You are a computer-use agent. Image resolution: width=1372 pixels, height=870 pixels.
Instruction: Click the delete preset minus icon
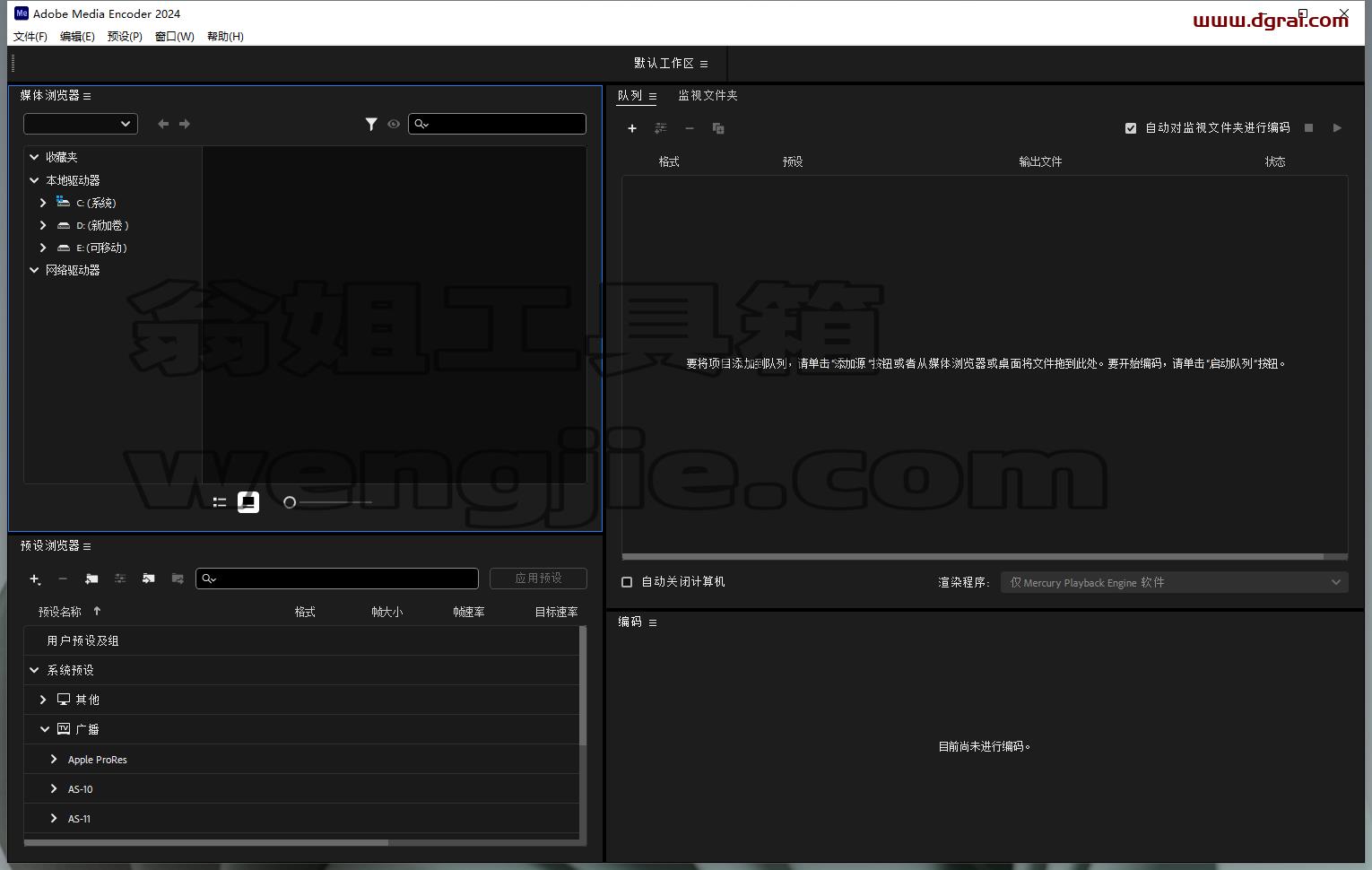(x=63, y=579)
